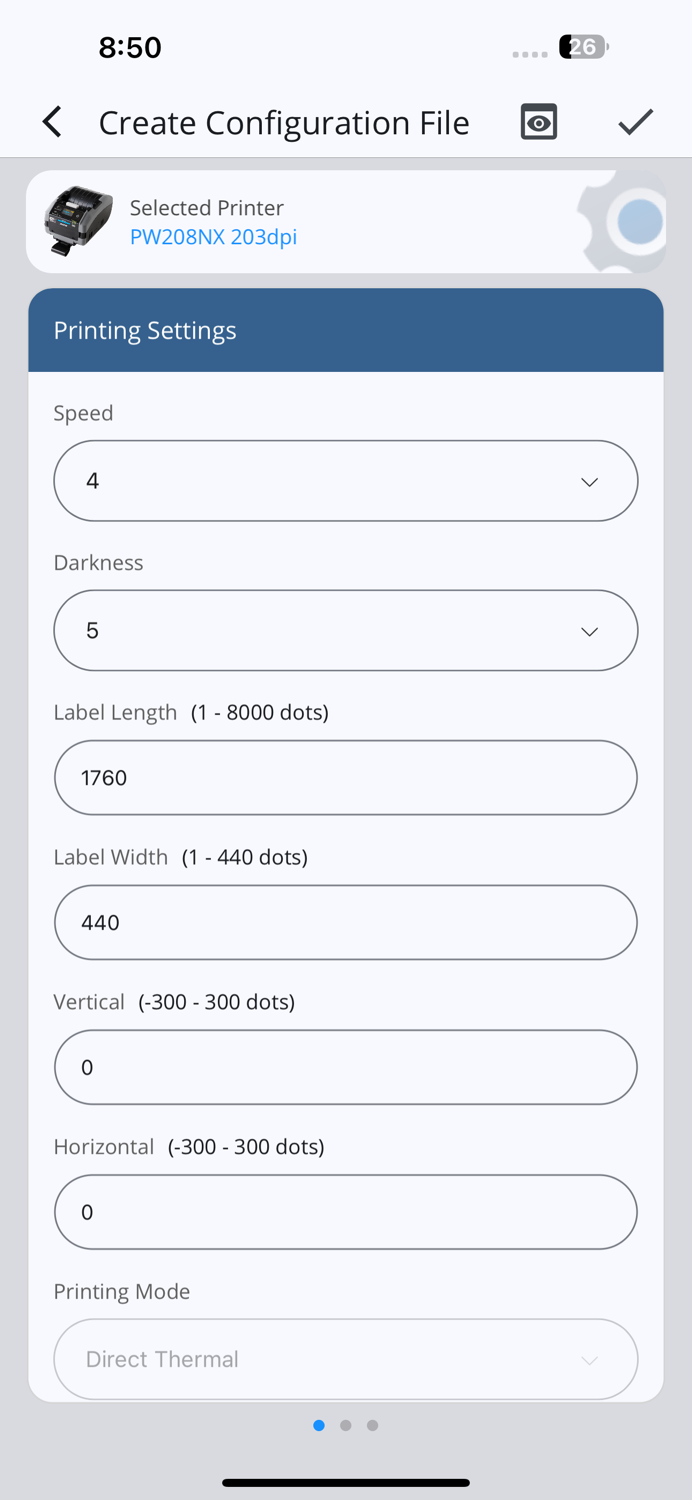Click the Label Width input field
Viewport: 692px width, 1500px height.
pos(345,922)
